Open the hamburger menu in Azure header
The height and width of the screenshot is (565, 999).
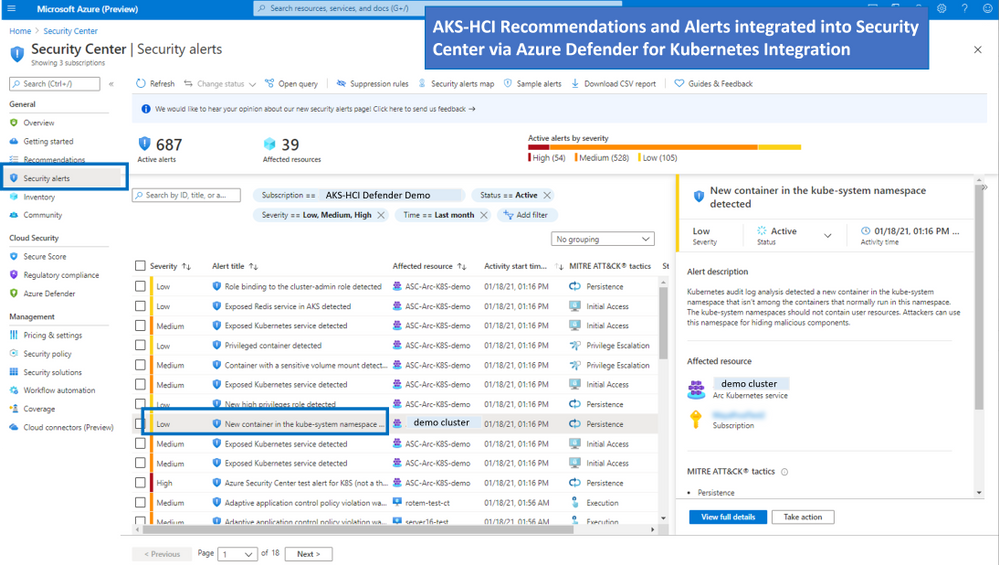(x=11, y=8)
